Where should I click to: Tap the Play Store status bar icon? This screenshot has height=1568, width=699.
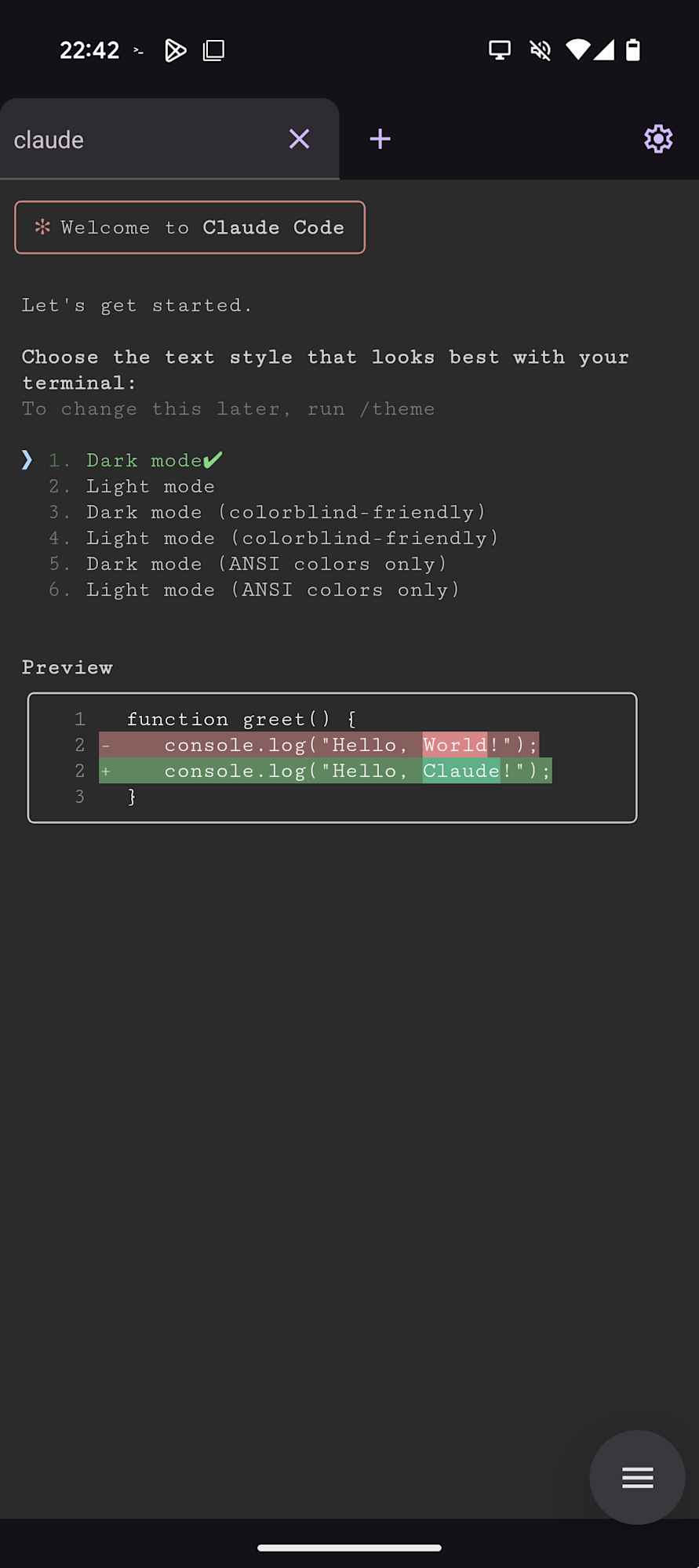click(x=175, y=50)
